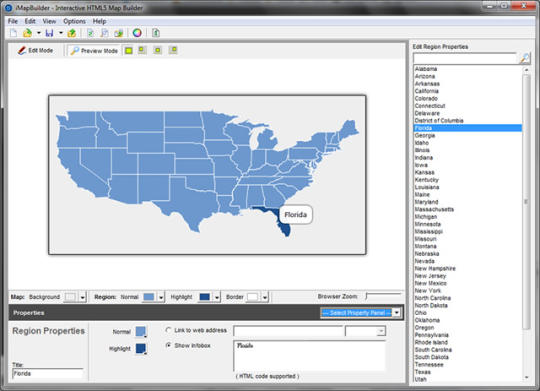Image resolution: width=540 pixels, height=391 pixels.
Task: Expand the Select Property Panel dropdown
Action: click(x=396, y=313)
